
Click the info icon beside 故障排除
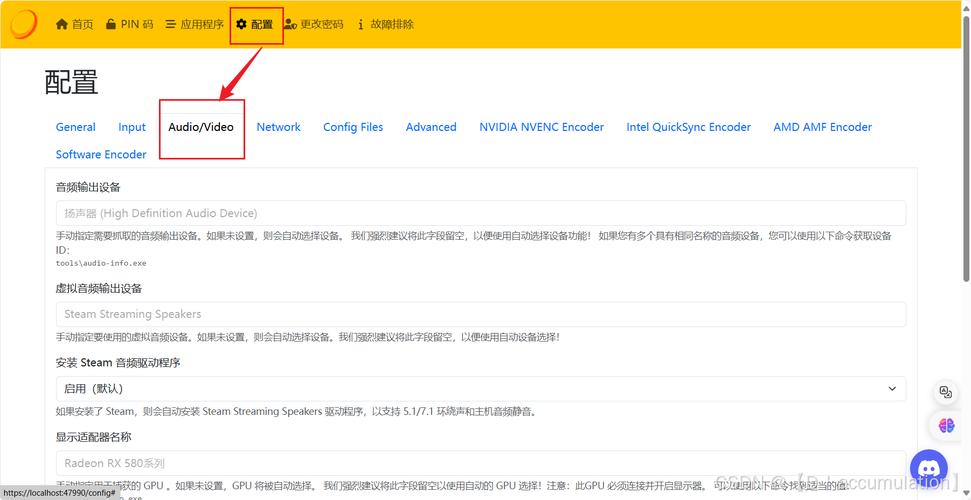click(x=360, y=25)
